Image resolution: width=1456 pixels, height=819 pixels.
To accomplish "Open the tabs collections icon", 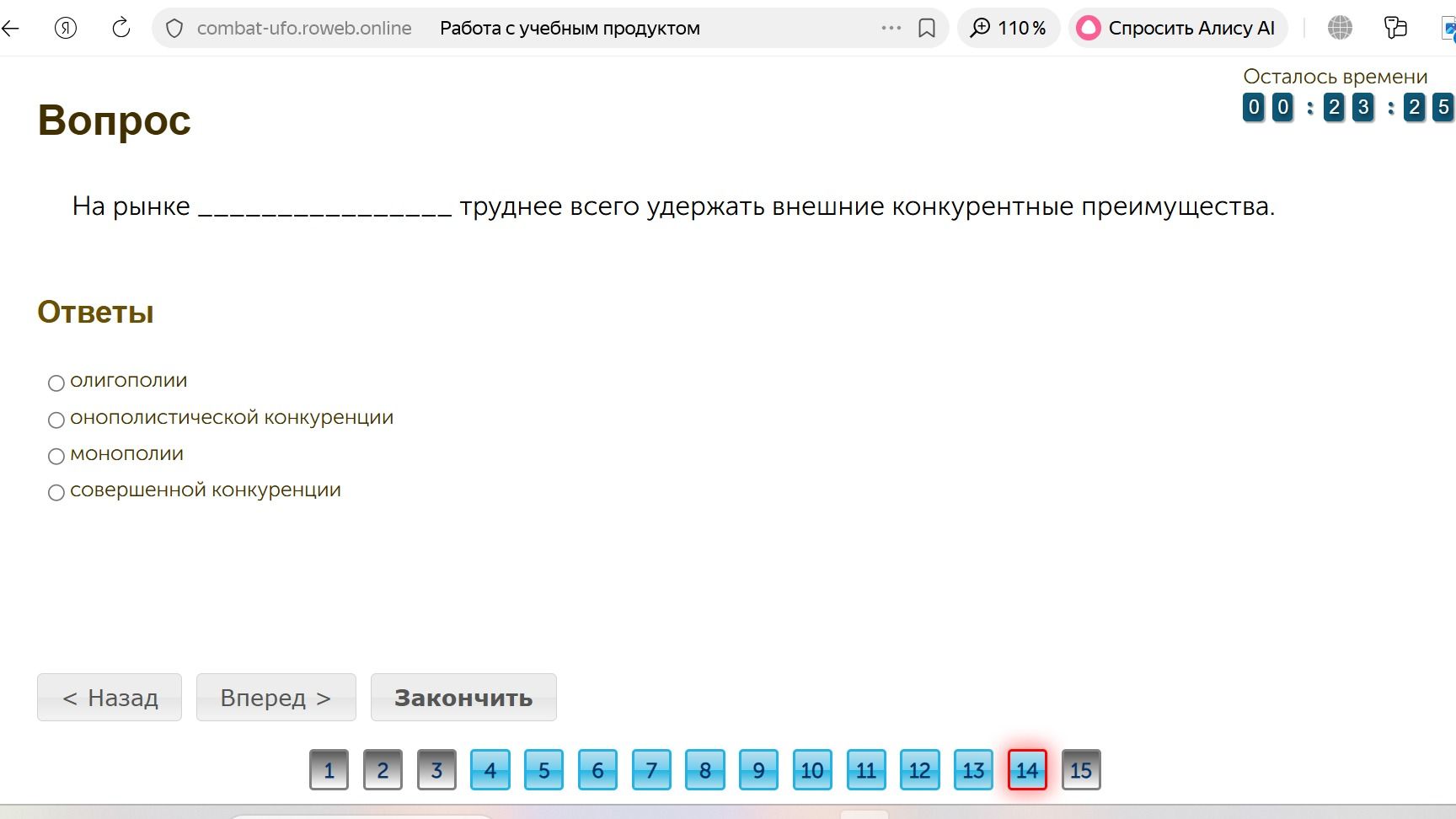I will [x=1395, y=28].
